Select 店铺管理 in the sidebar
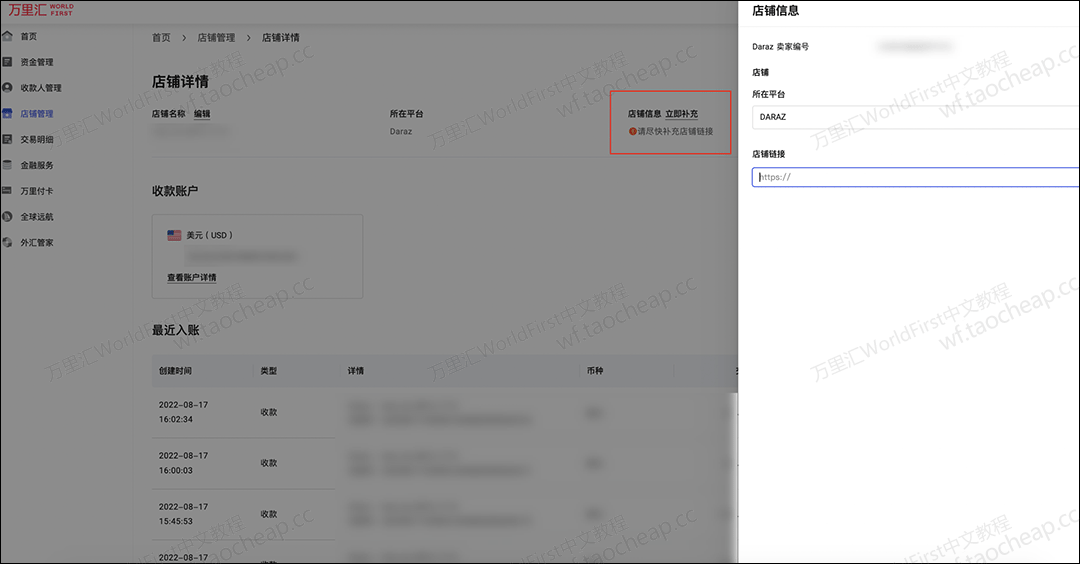This screenshot has height=564, width=1080. 37,114
